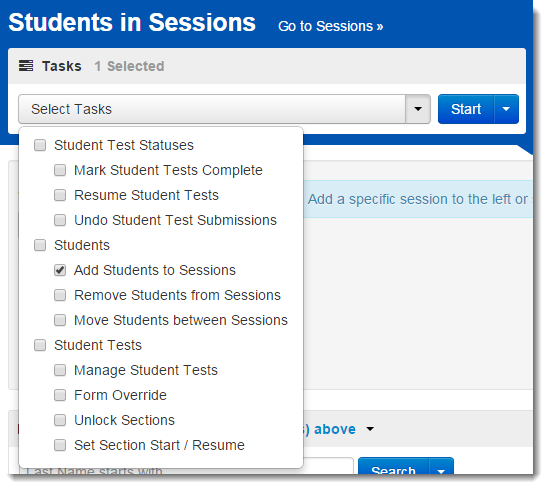Uncheck Add Students to Sessions
This screenshot has width=548, height=489.
click(x=60, y=270)
